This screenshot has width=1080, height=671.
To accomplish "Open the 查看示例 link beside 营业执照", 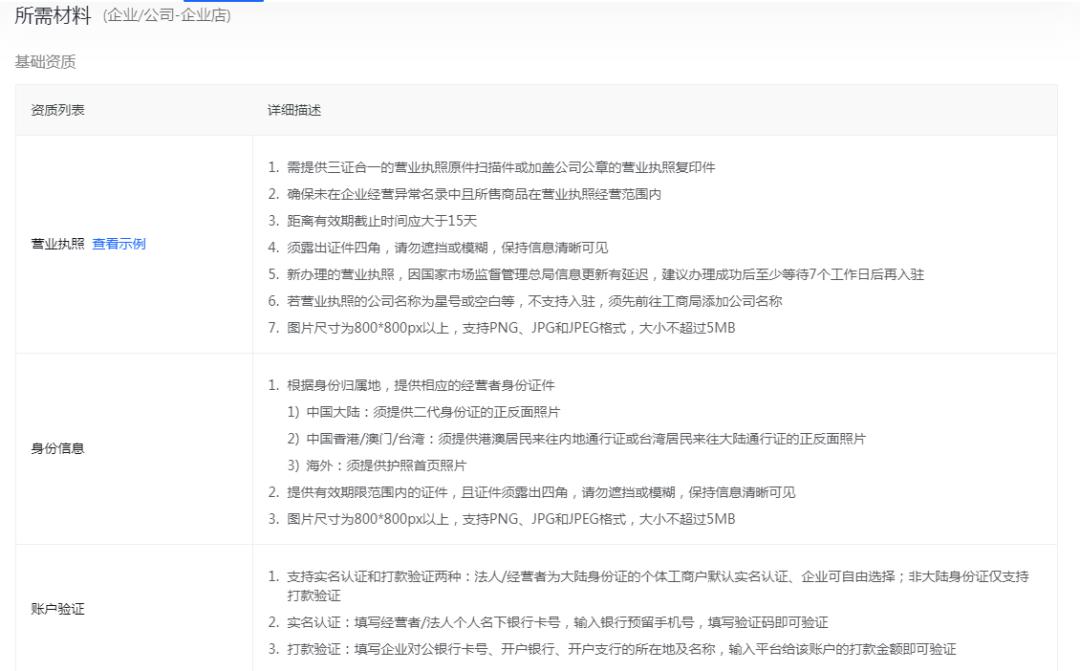I will [118, 244].
